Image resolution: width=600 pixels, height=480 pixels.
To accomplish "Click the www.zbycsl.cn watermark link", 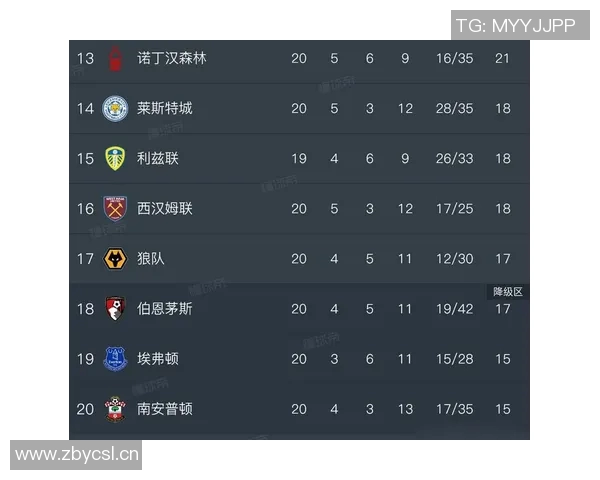I will [x=76, y=455].
